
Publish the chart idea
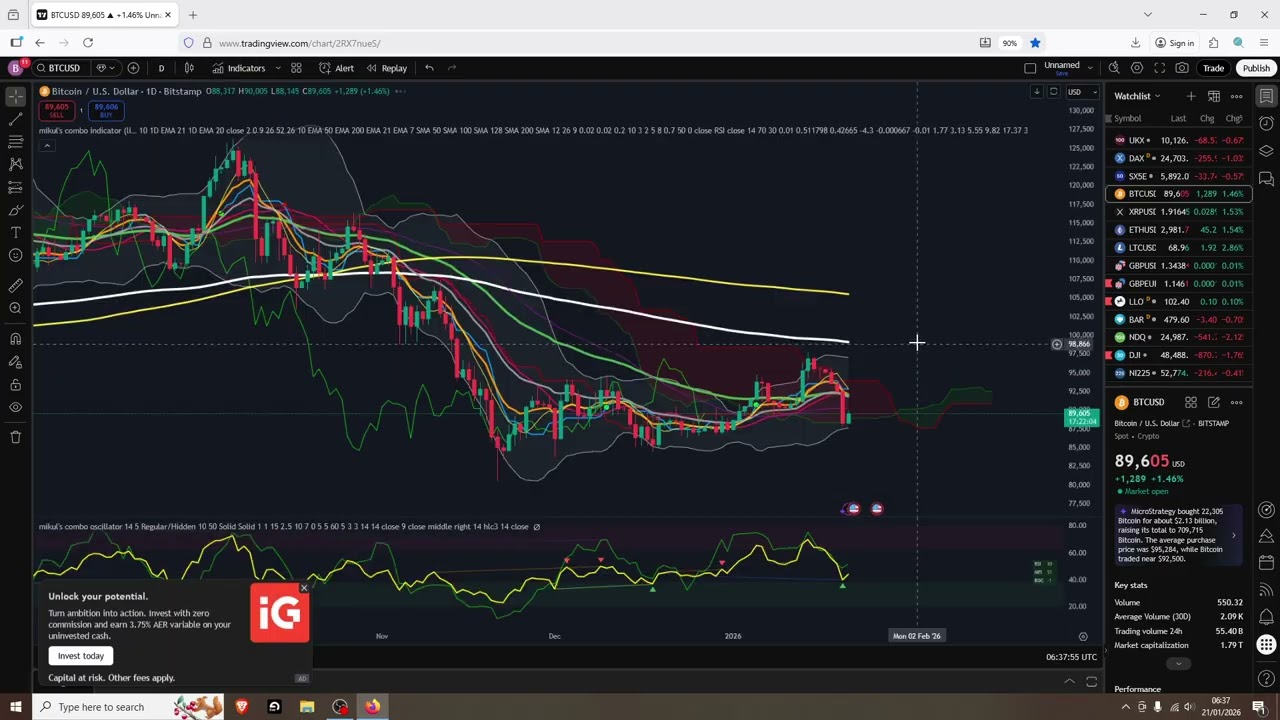tap(1256, 68)
